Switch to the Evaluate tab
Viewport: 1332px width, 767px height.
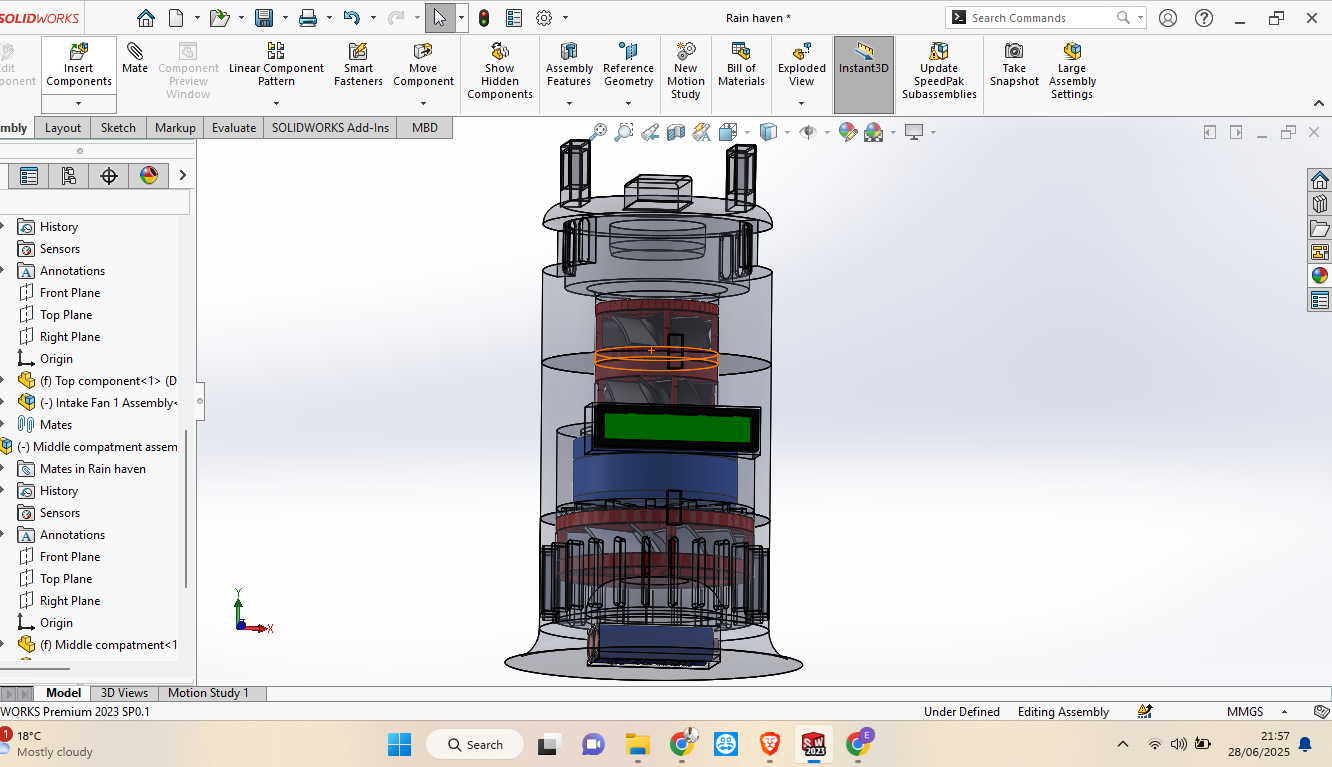tap(234, 128)
